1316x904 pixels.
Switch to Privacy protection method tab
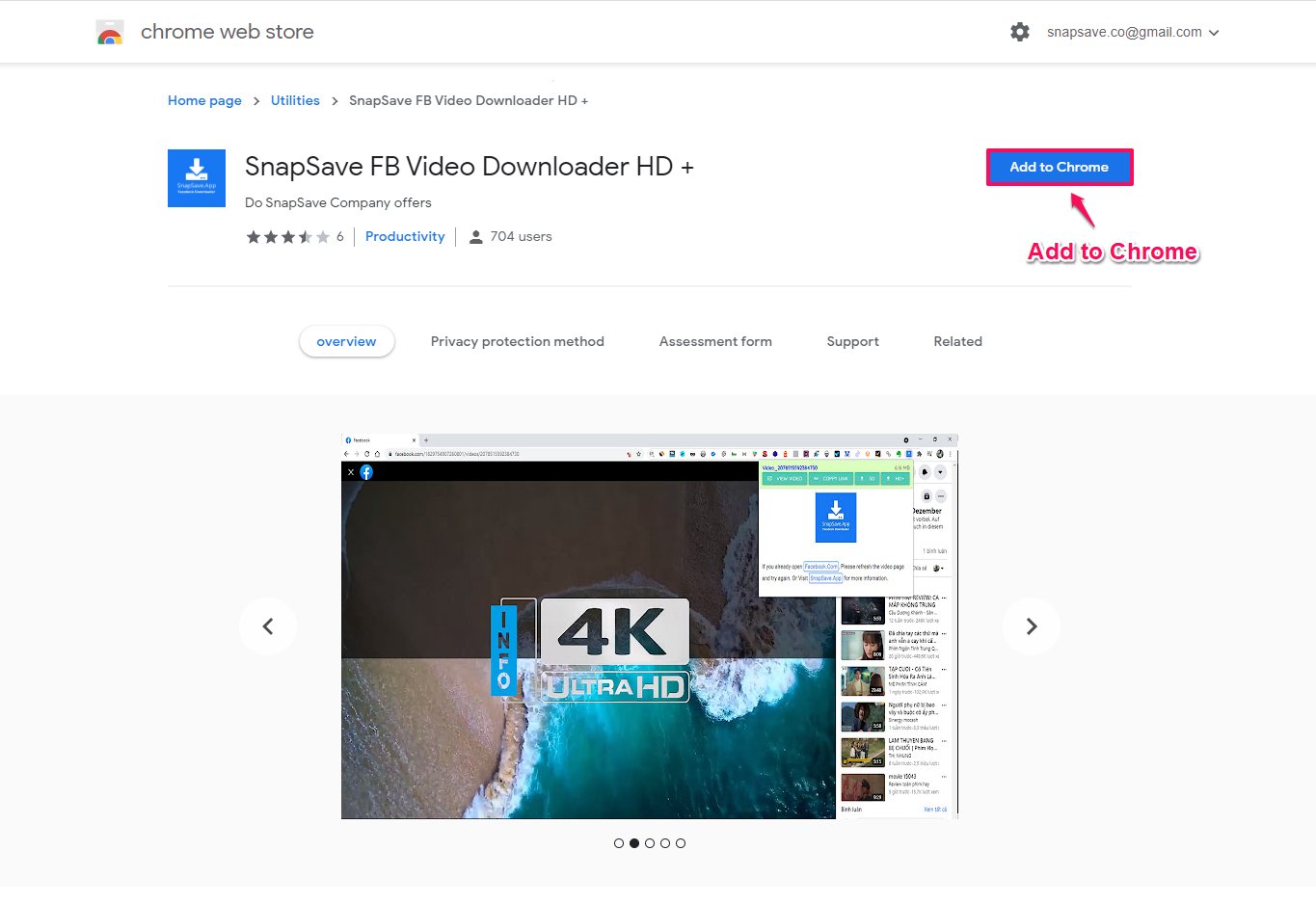point(518,341)
